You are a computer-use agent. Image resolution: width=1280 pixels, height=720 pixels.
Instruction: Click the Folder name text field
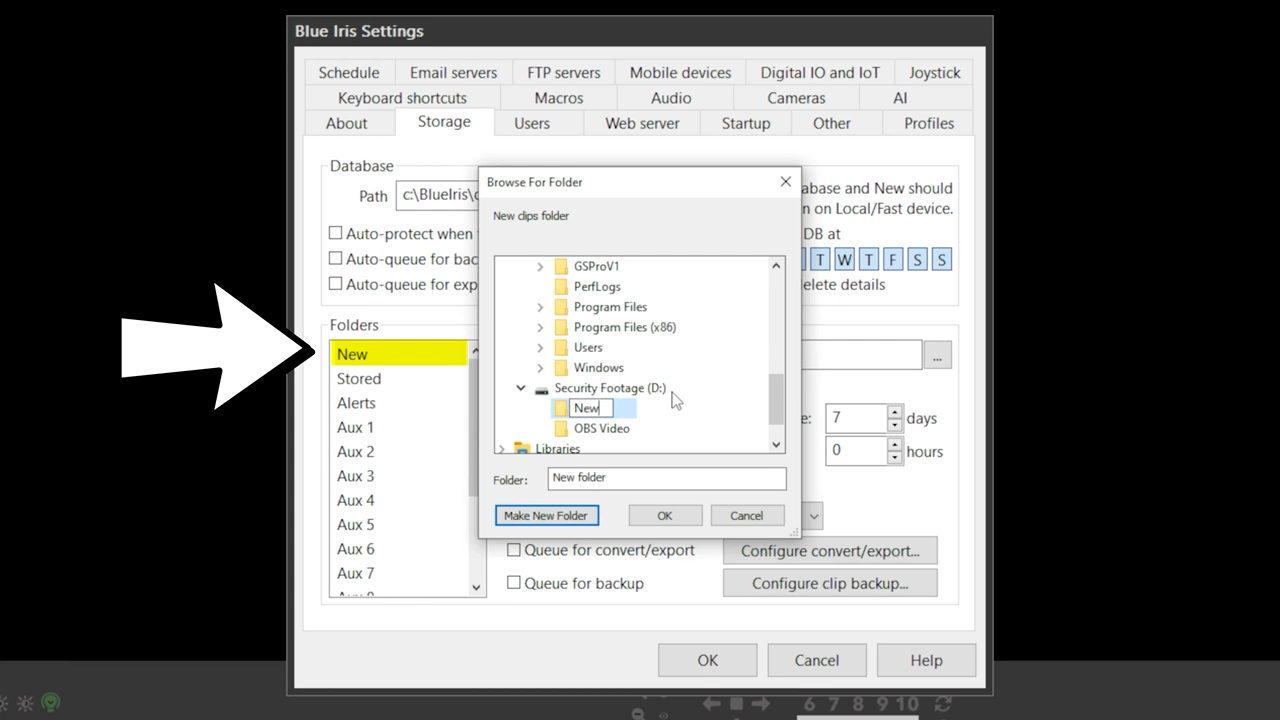coord(667,478)
